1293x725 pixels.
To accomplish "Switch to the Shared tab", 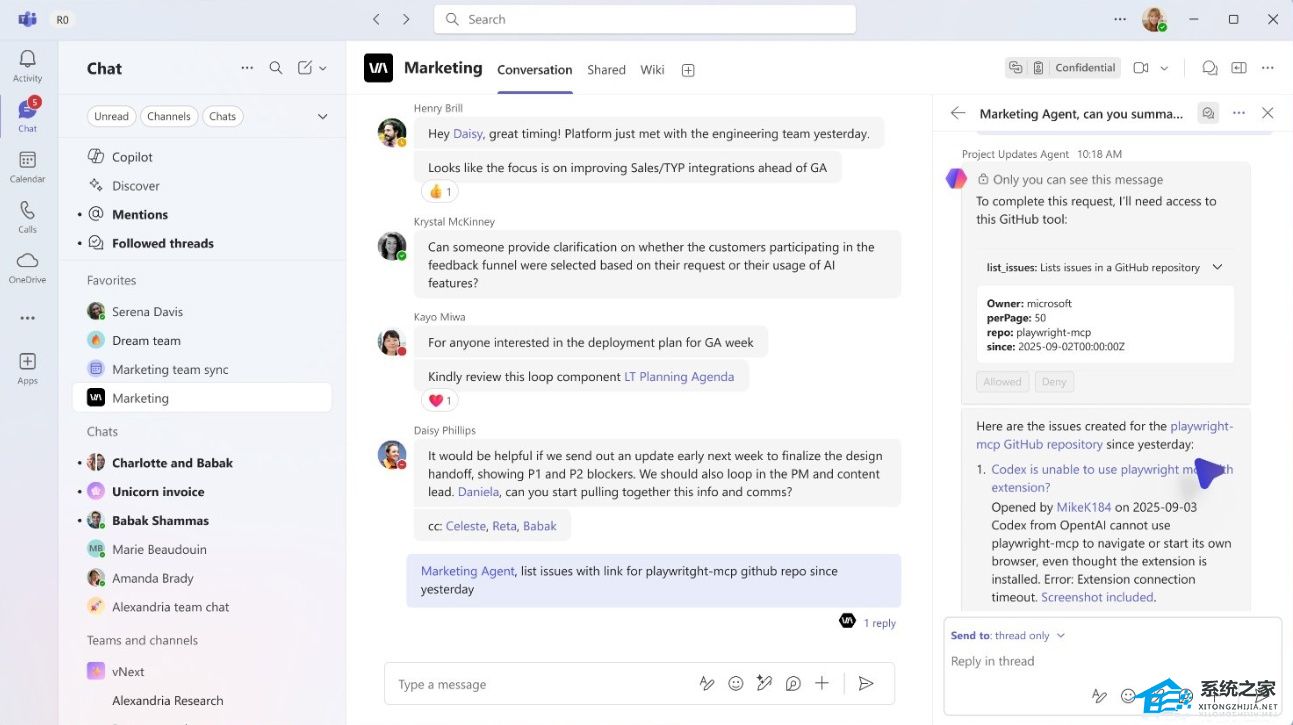I will click(607, 70).
